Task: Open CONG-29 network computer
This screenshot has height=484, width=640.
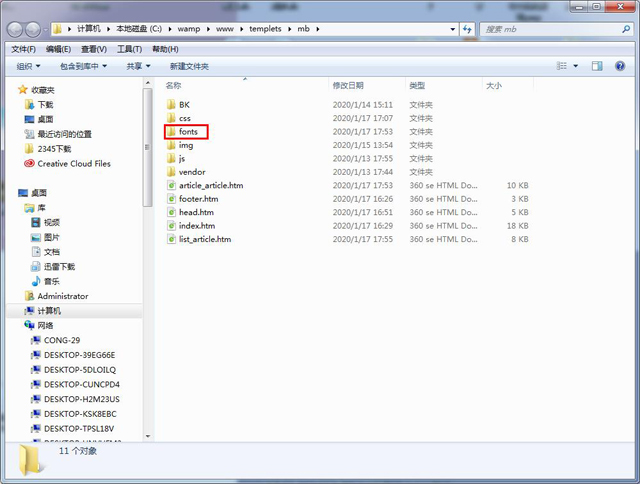Action: tap(56, 340)
